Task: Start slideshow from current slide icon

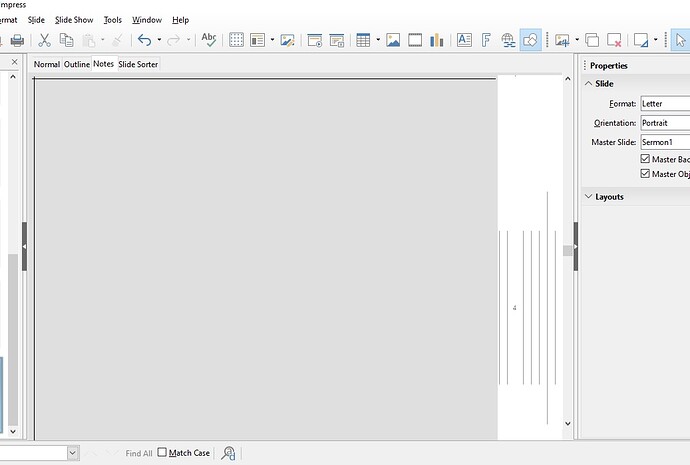Action: point(337,40)
